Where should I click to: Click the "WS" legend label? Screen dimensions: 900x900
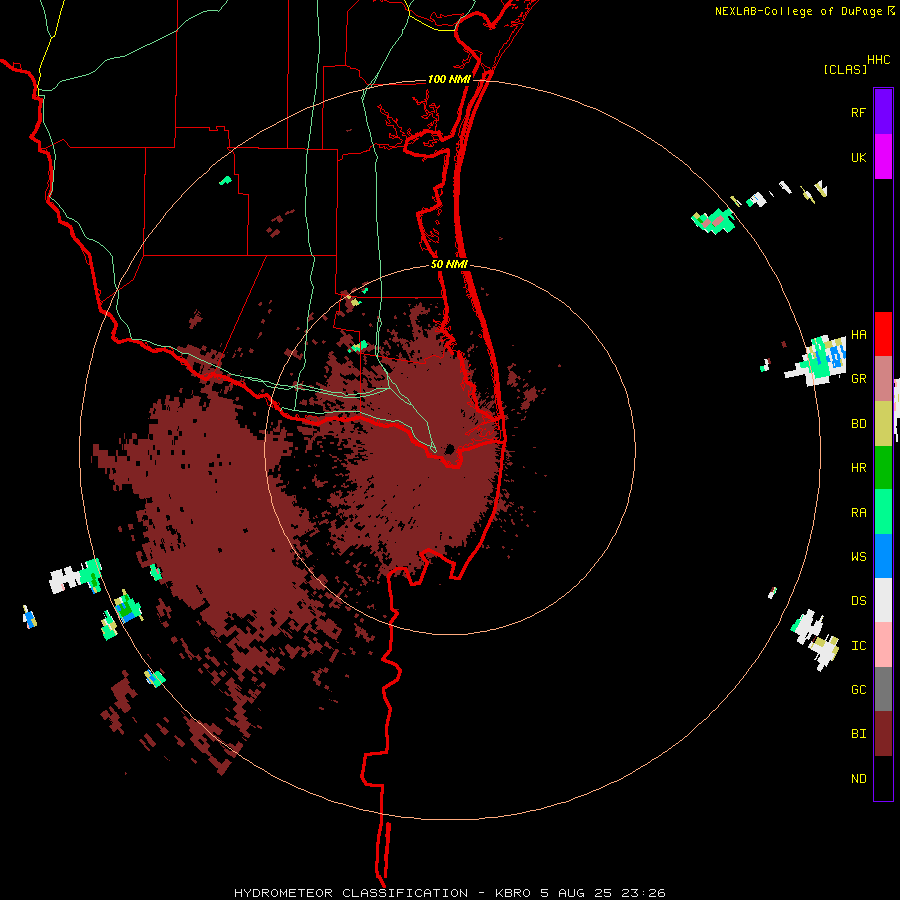(858, 557)
